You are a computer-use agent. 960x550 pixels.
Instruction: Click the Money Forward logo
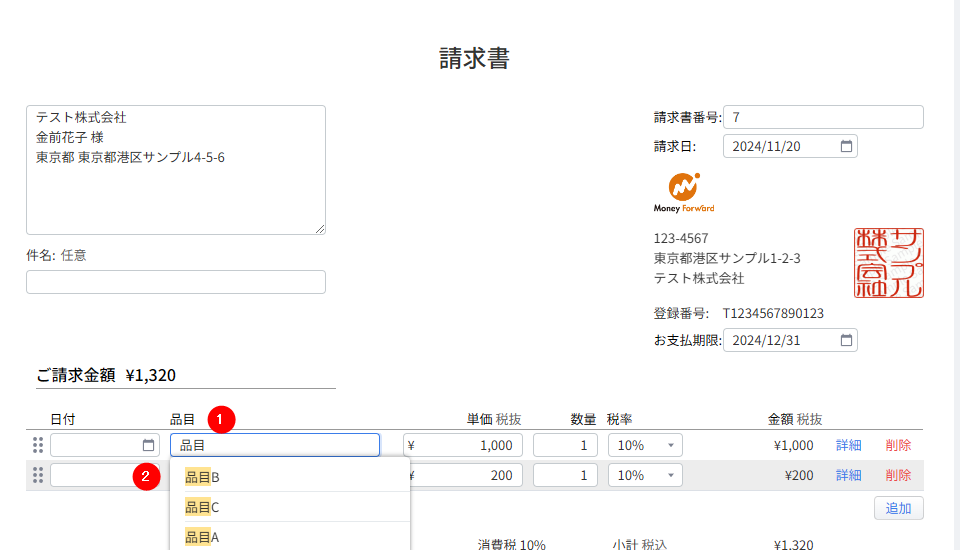[x=684, y=193]
